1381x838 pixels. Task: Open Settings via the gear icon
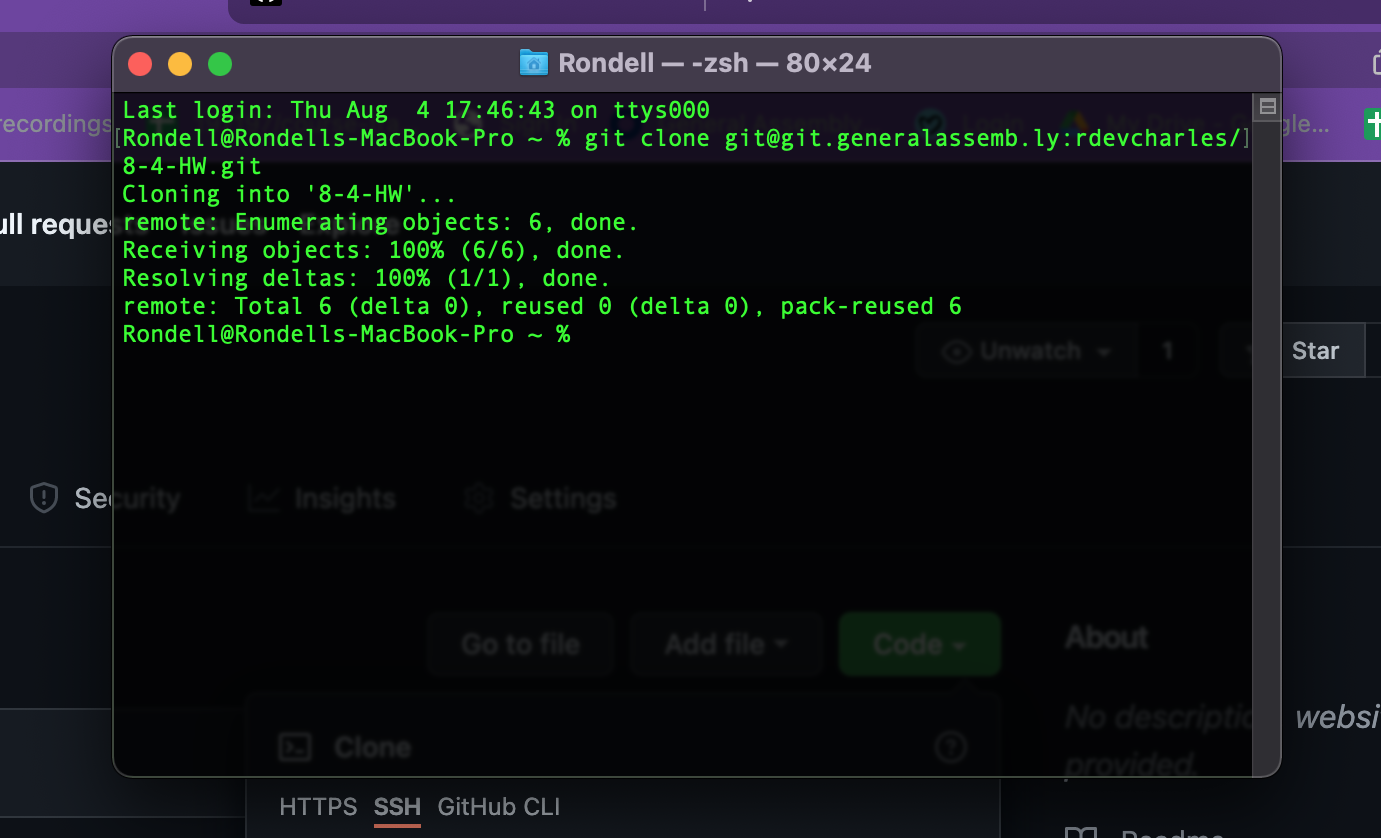click(478, 497)
